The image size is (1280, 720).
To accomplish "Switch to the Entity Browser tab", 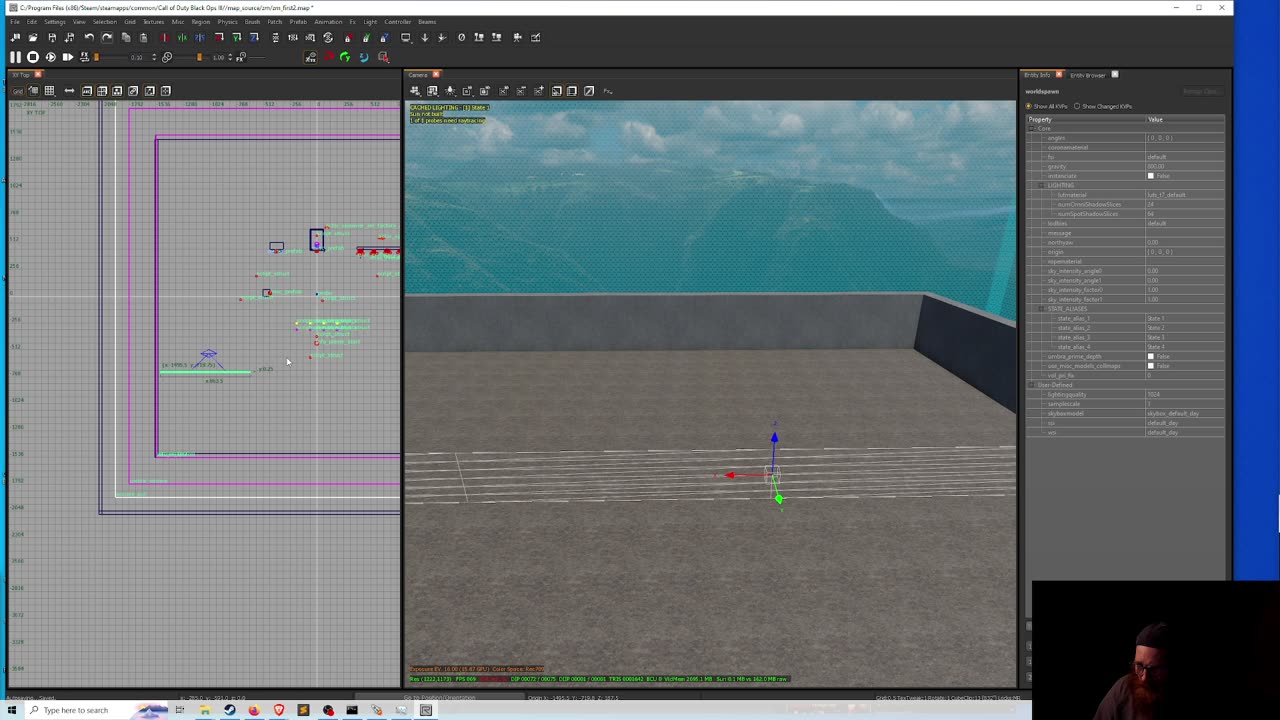I will (1088, 75).
